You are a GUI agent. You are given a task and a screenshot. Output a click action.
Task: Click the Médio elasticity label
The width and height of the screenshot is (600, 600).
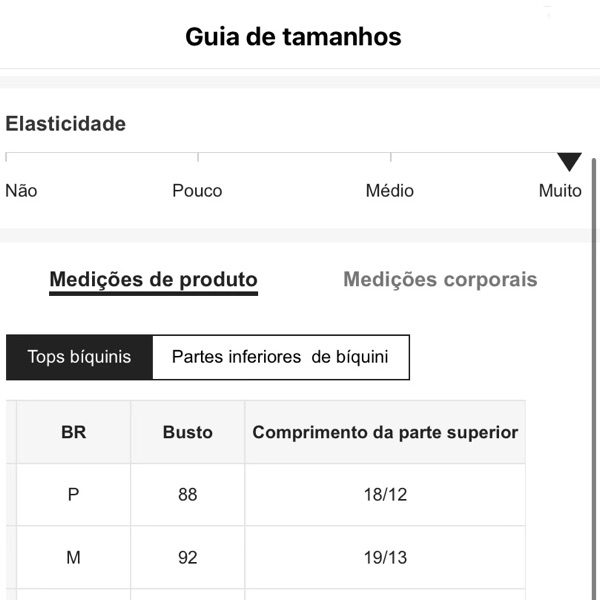389,191
